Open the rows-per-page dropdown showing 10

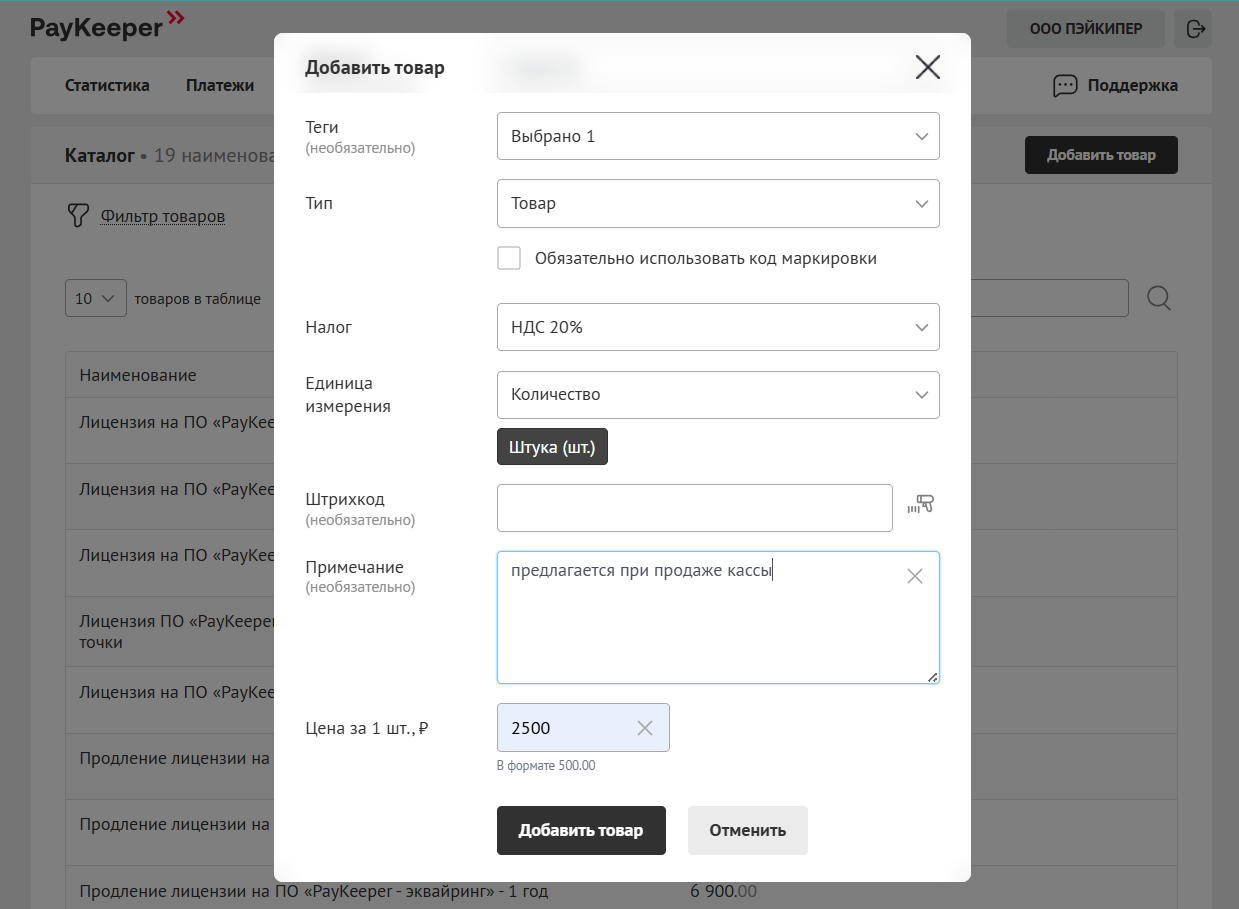point(96,298)
